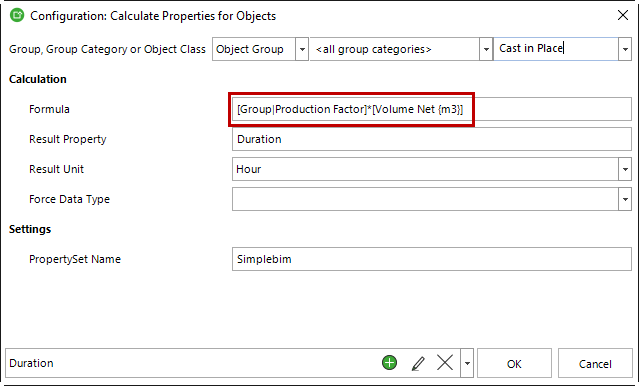Confirm with the OK button

click(x=514, y=363)
